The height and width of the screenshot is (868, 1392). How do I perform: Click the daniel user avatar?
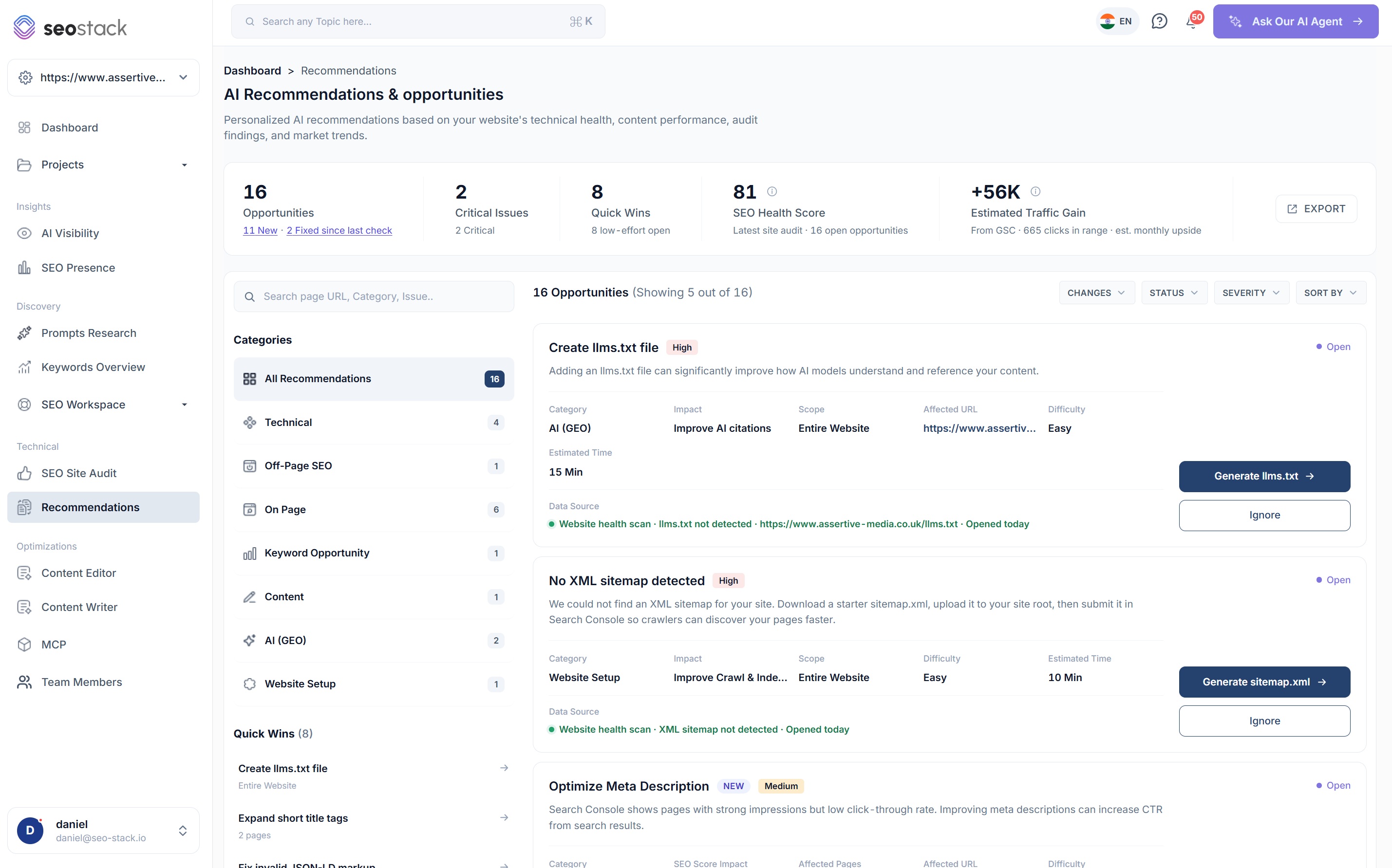[x=30, y=831]
